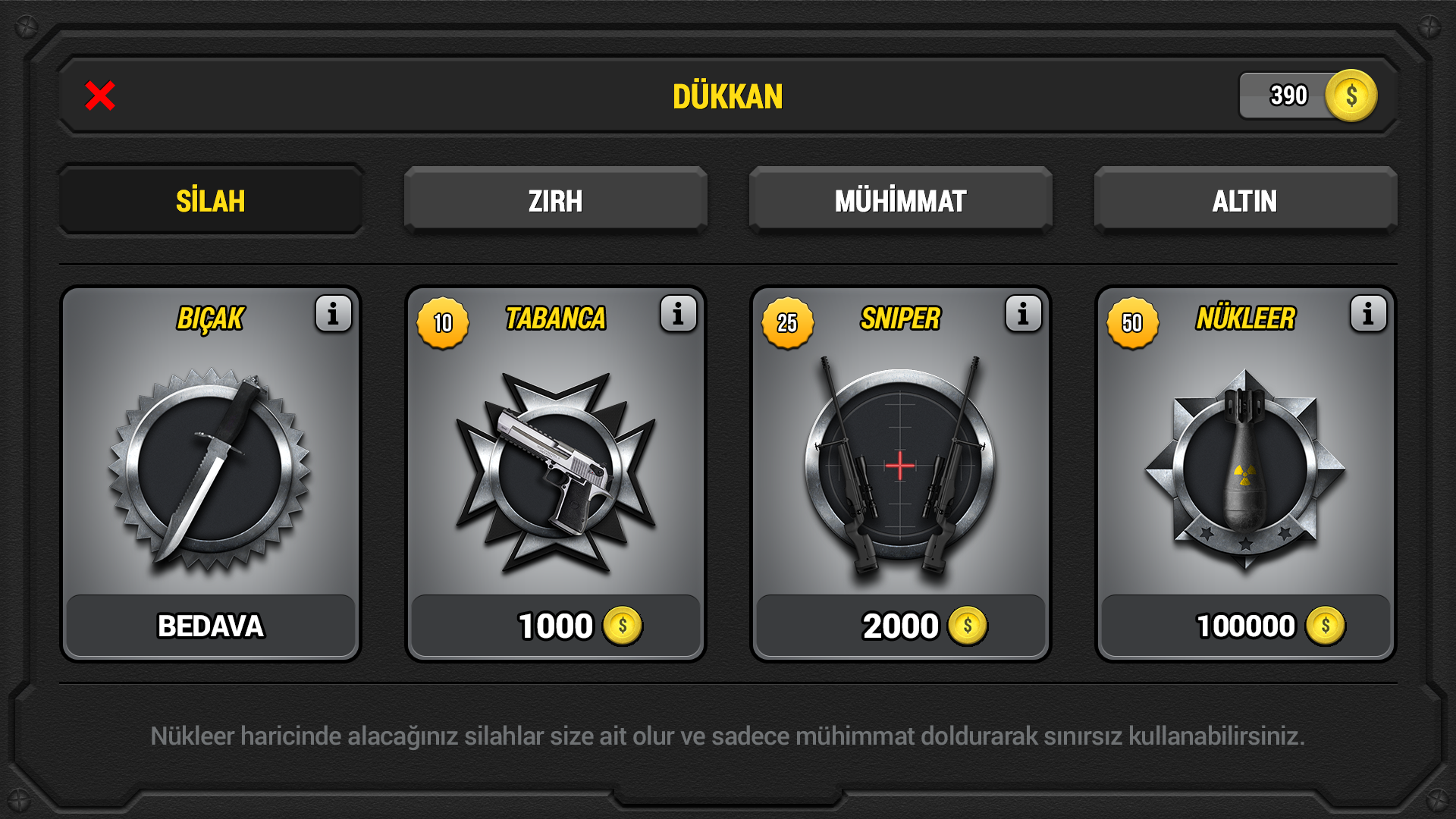Switch to the Zırh tab
Image resolution: width=1456 pixels, height=819 pixels.
click(x=556, y=200)
